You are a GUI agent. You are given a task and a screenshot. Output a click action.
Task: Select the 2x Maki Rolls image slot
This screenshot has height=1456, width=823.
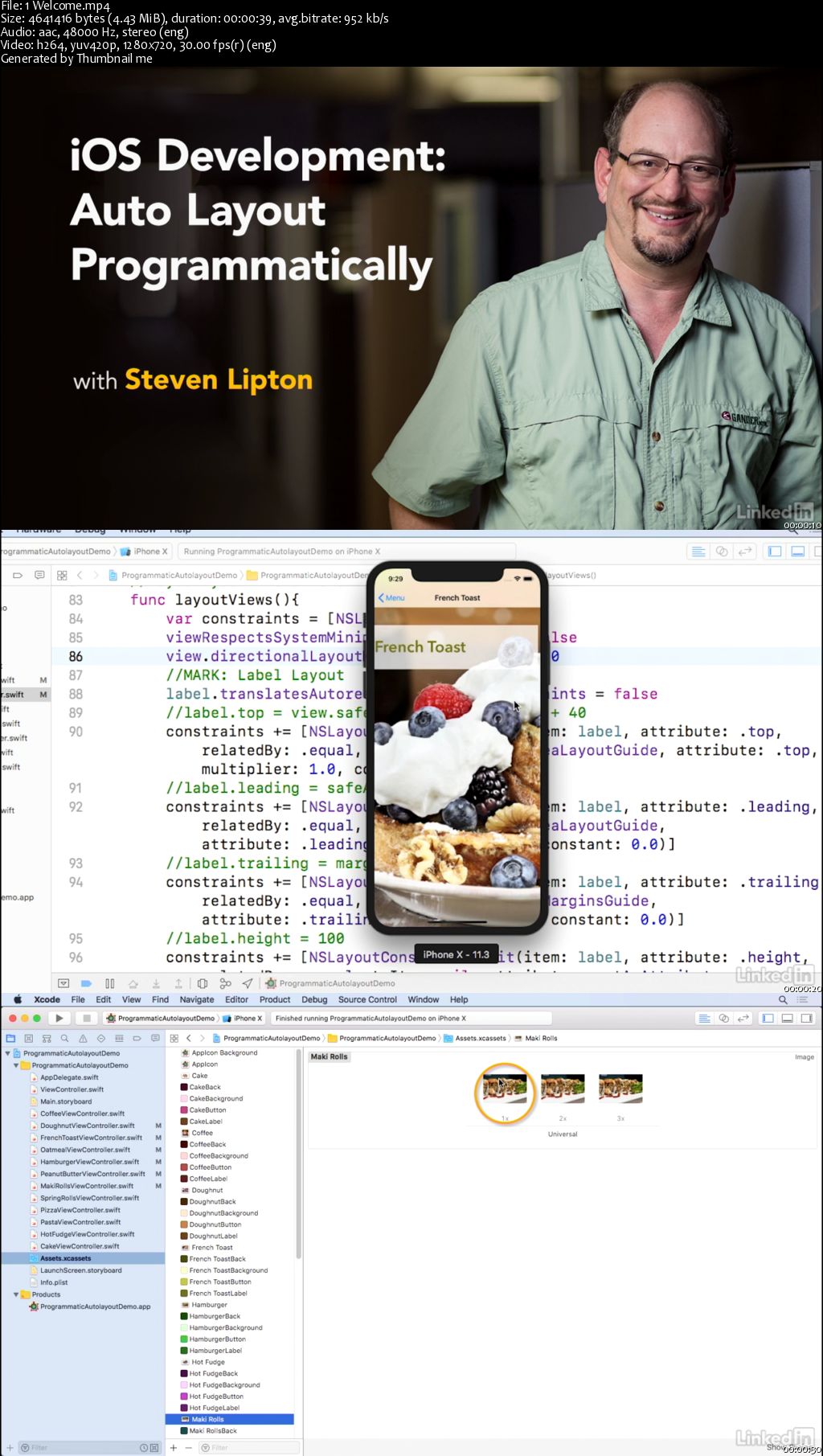[x=563, y=1089]
